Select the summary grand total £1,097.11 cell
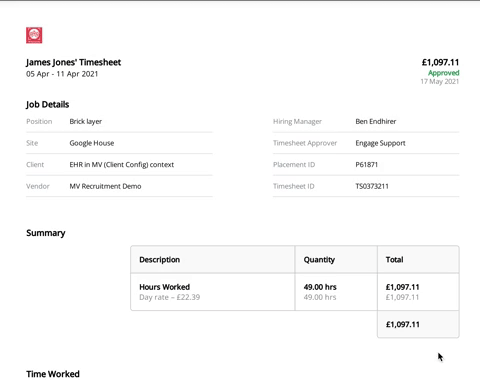Viewport: 480px width, 380px height. [418, 324]
